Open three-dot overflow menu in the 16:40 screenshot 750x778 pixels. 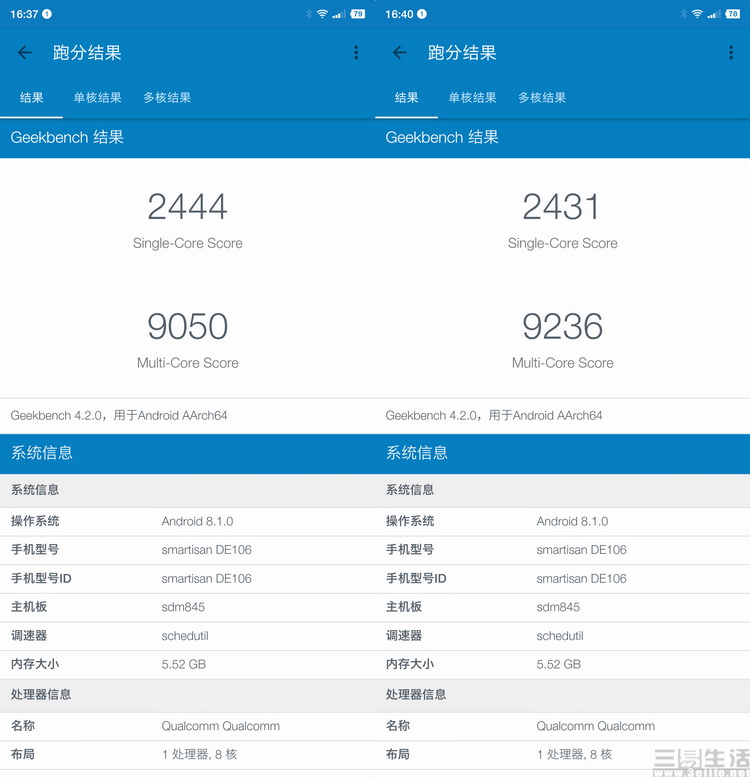click(x=731, y=53)
